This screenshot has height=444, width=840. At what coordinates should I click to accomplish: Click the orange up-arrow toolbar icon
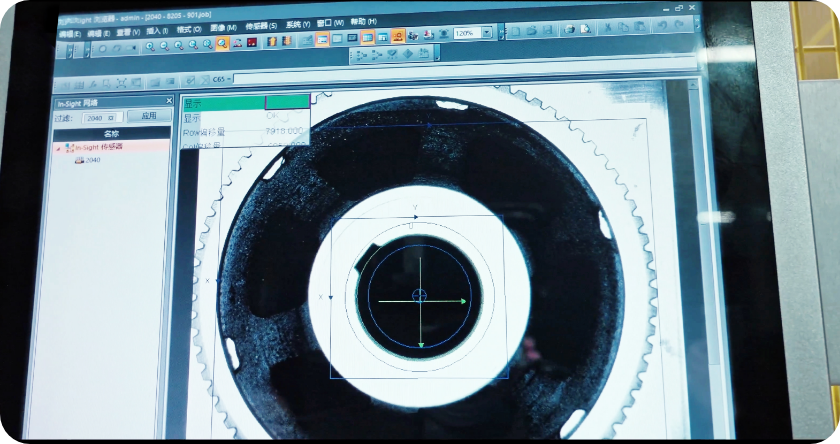pos(272,41)
